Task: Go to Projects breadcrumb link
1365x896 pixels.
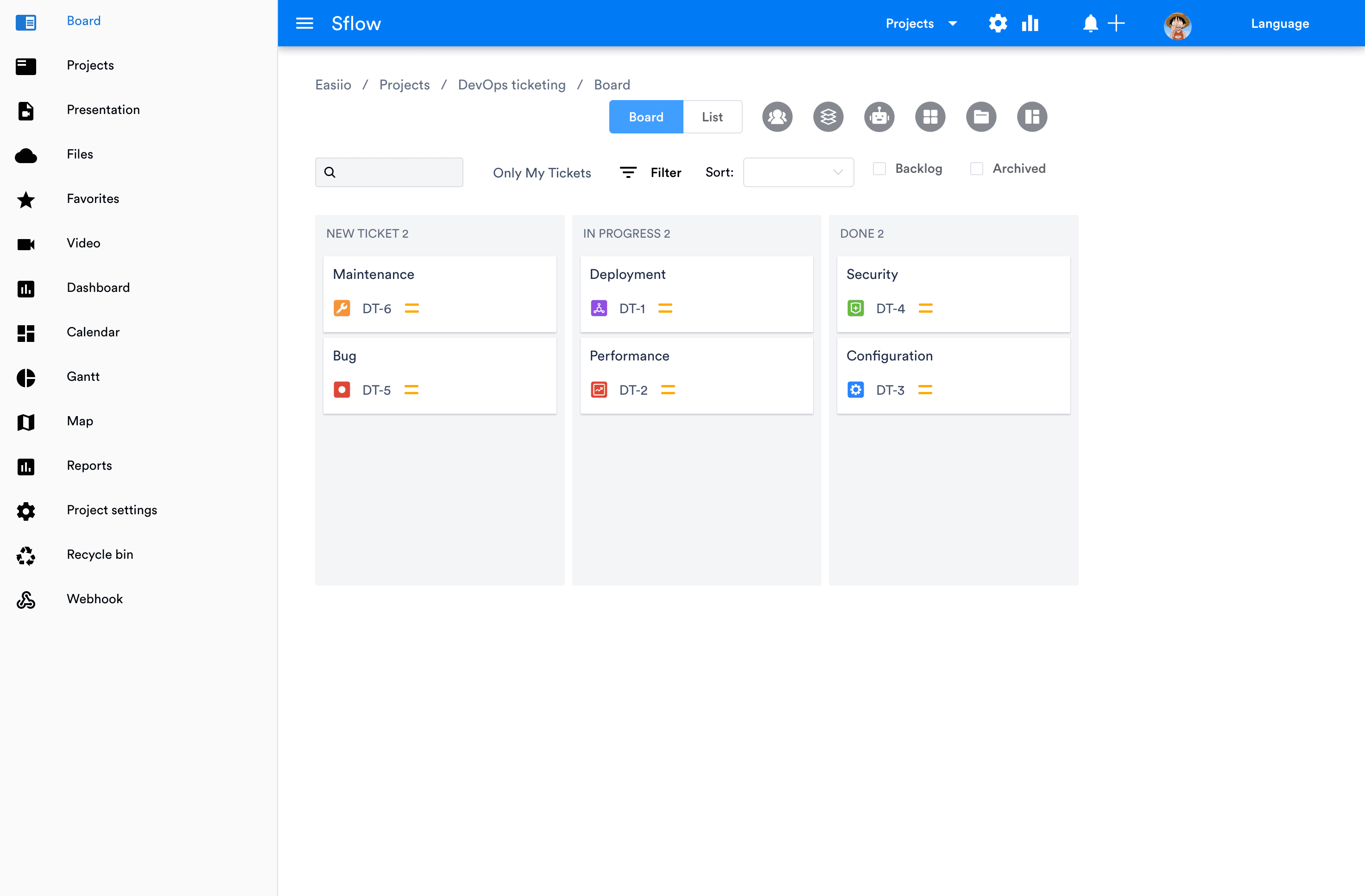Action: (x=404, y=85)
